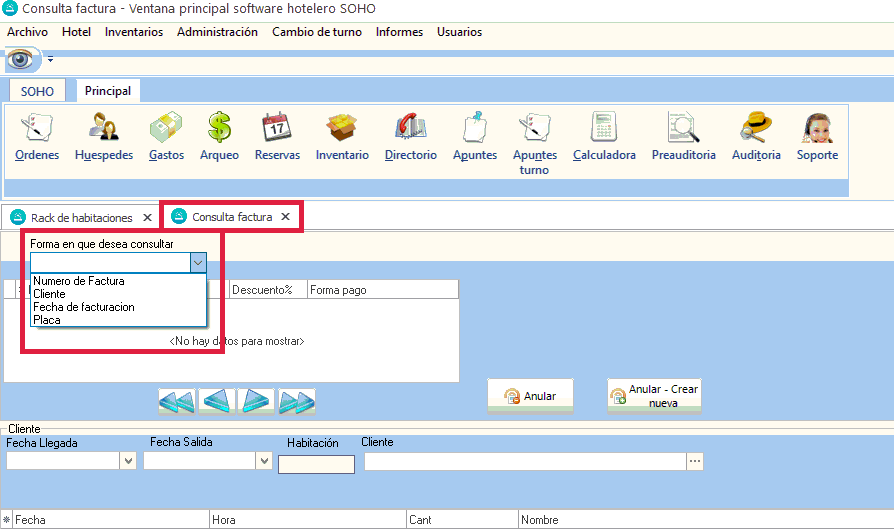
Task: Open the Ordenes module icon
Action: (37, 129)
